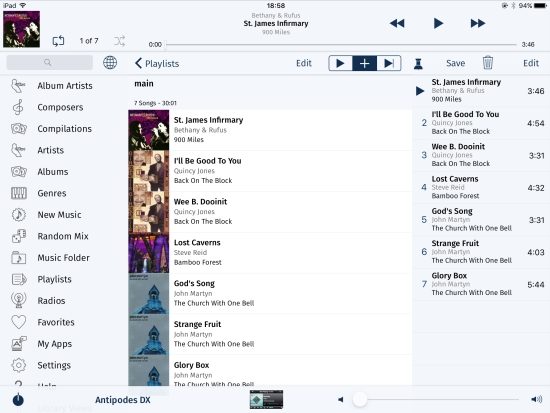Viewport: 550px width, 413px height.
Task: Click Edit in the queue toolbar
Action: click(x=531, y=63)
